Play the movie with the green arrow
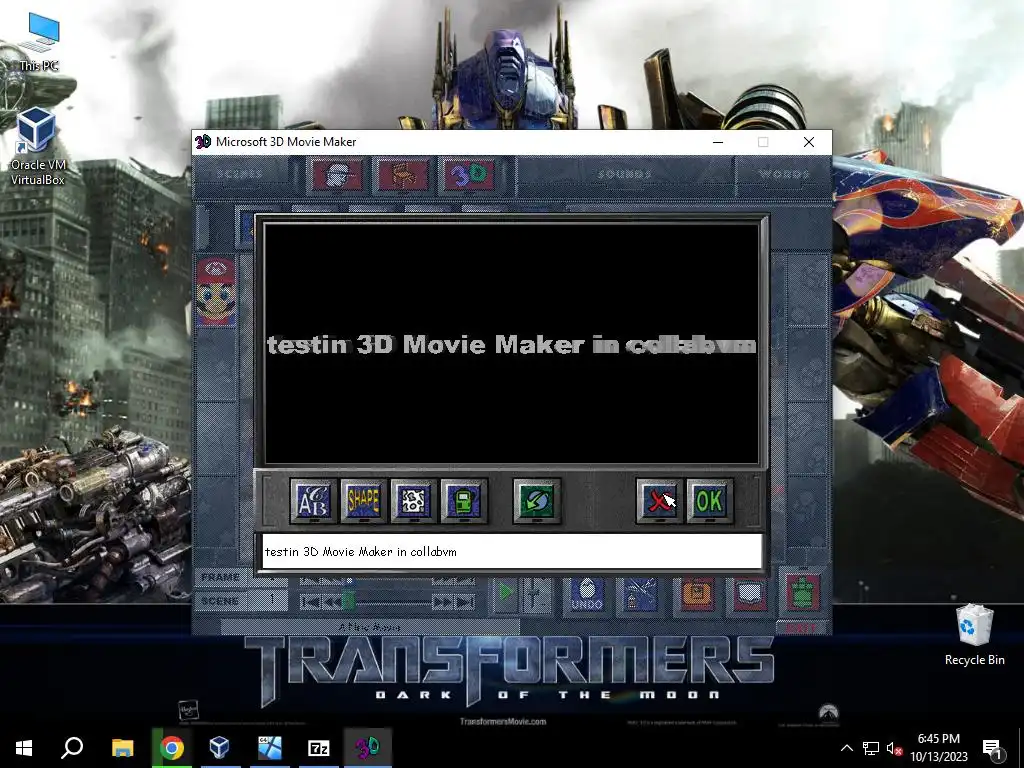Image resolution: width=1024 pixels, height=768 pixels. tap(505, 593)
